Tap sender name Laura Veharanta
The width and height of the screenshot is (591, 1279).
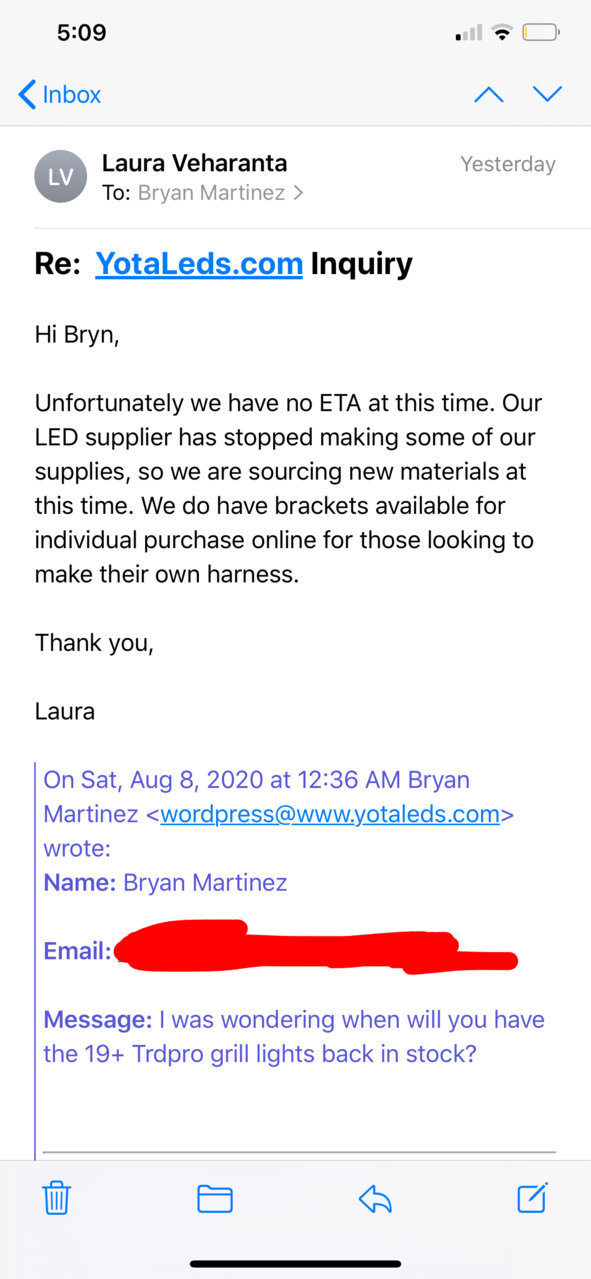pyautogui.click(x=194, y=163)
